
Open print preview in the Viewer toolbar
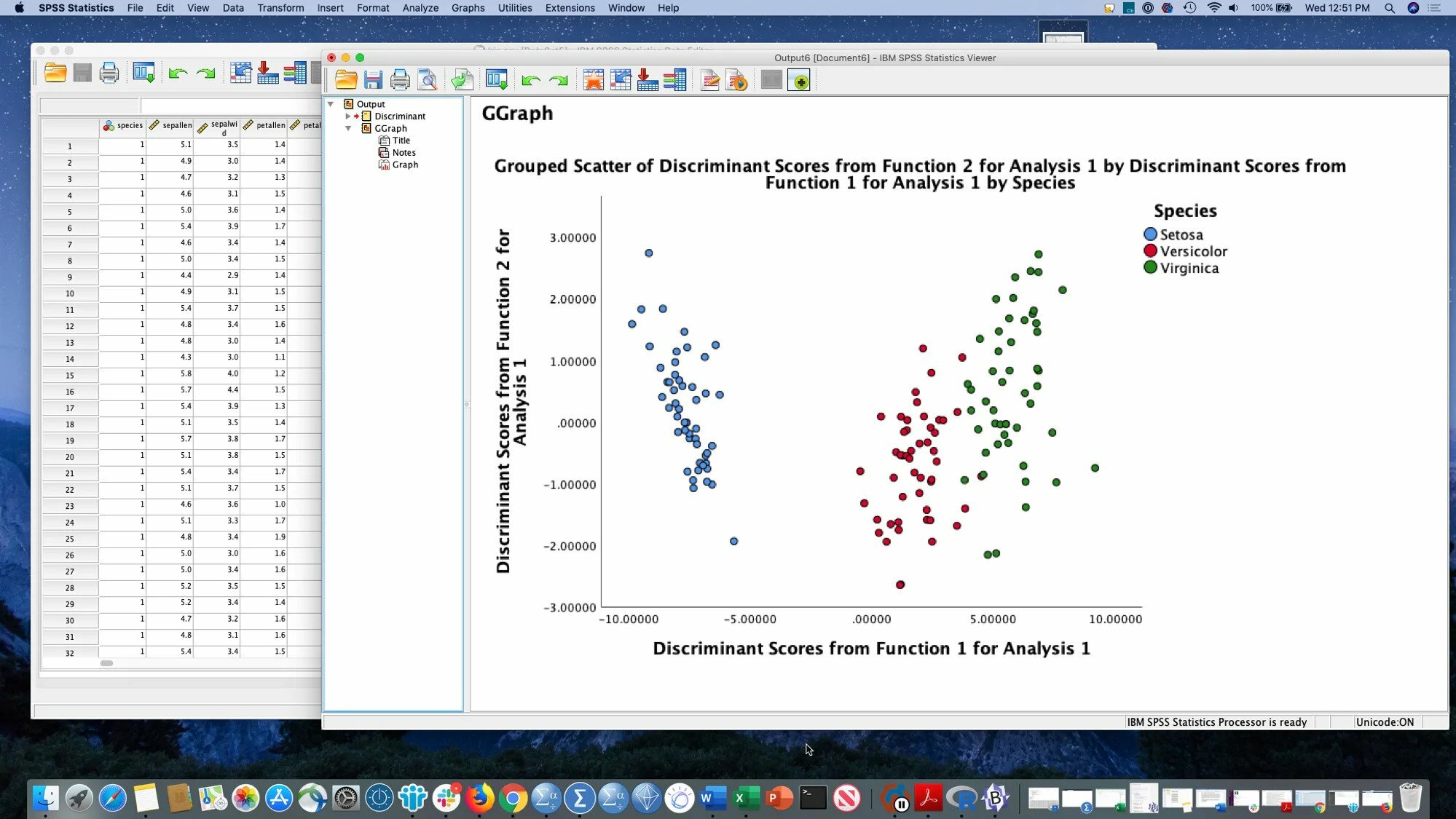[x=428, y=80]
